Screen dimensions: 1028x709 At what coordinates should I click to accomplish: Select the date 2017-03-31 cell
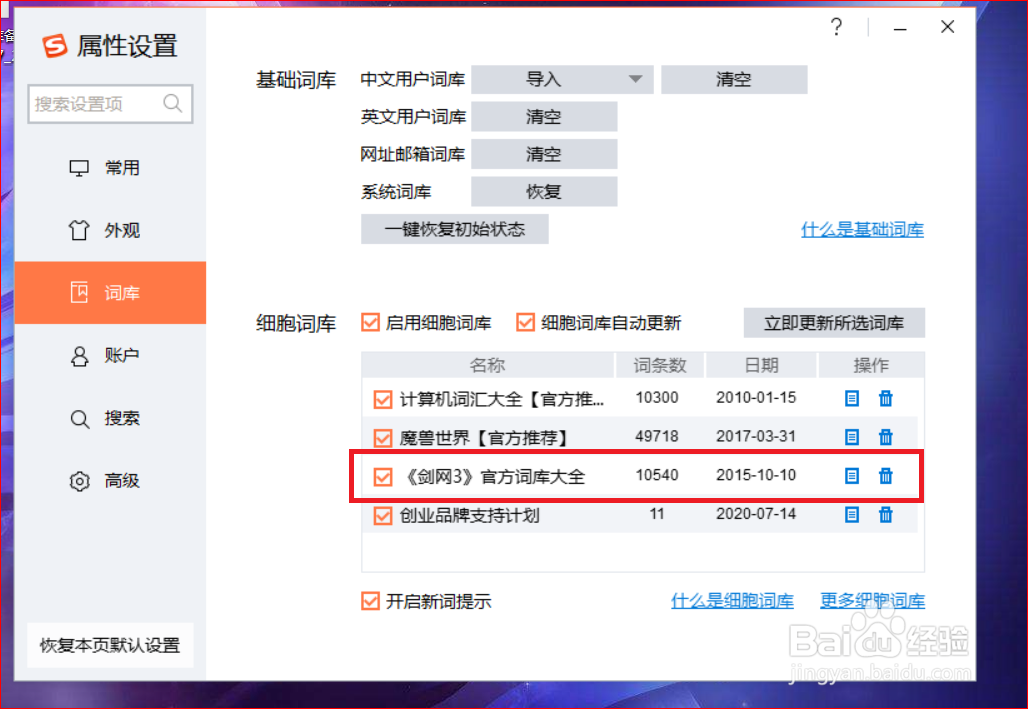[x=756, y=436]
